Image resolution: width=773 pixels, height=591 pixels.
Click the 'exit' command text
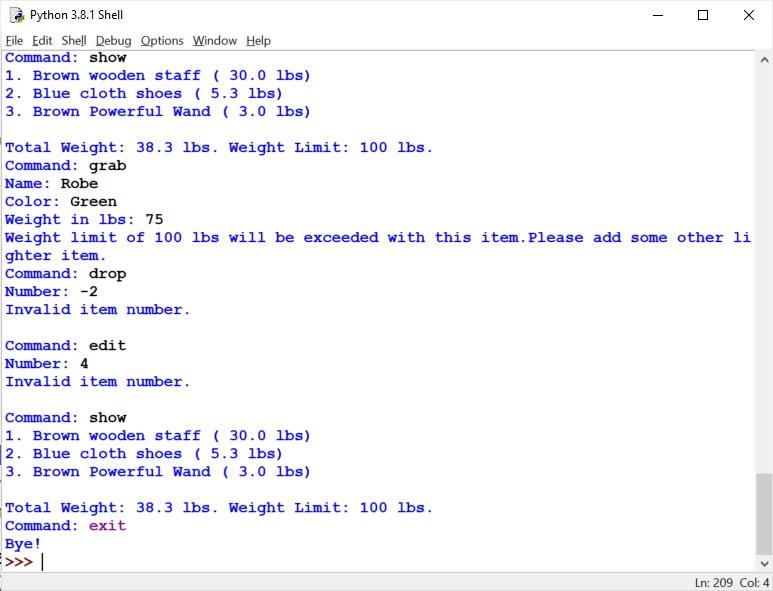[107, 526]
